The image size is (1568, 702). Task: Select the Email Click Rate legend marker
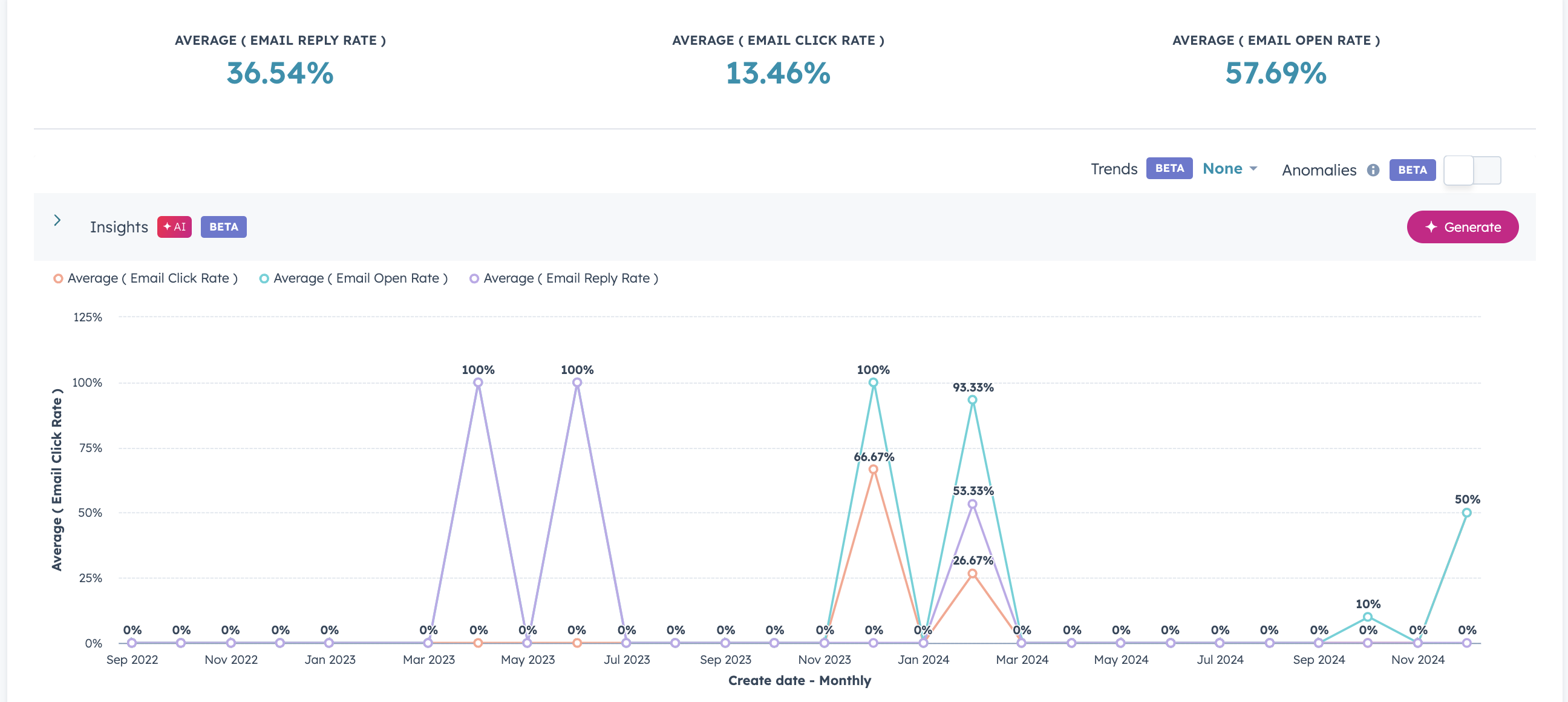pyautogui.click(x=57, y=278)
